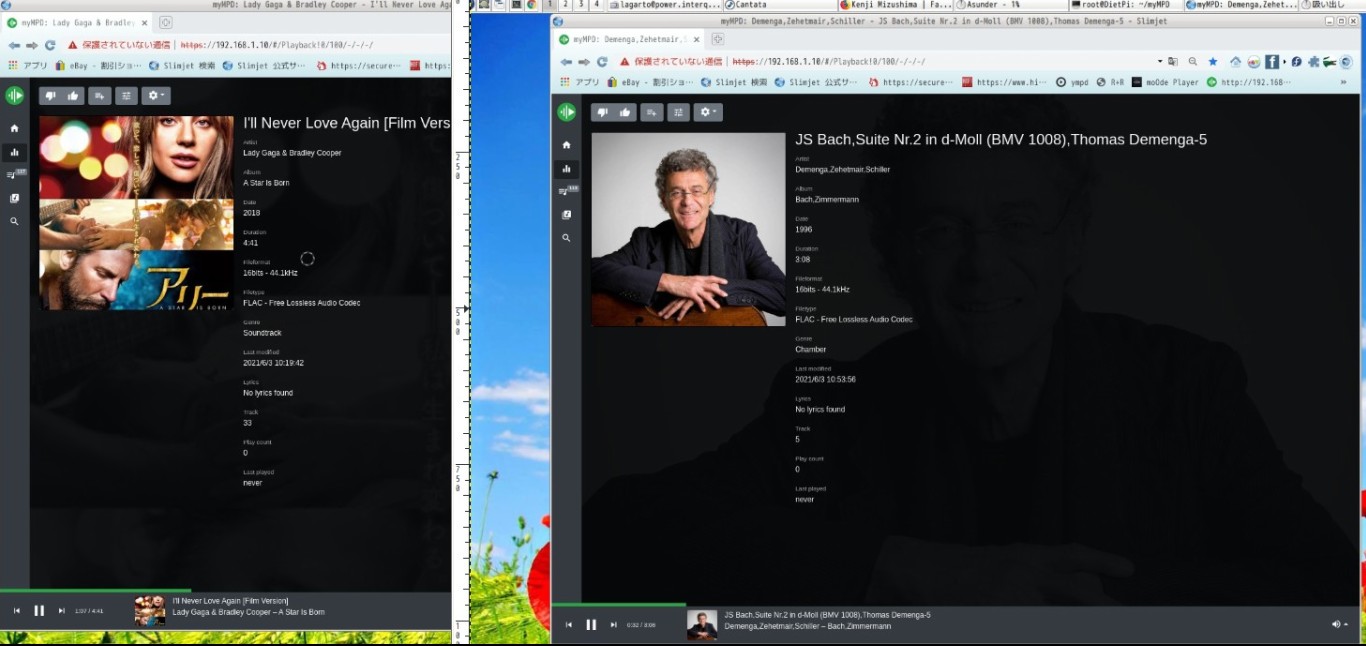This screenshot has height=646, width=1366.
Task: Click add-to-playlist icon in right player toolbar
Action: [651, 112]
